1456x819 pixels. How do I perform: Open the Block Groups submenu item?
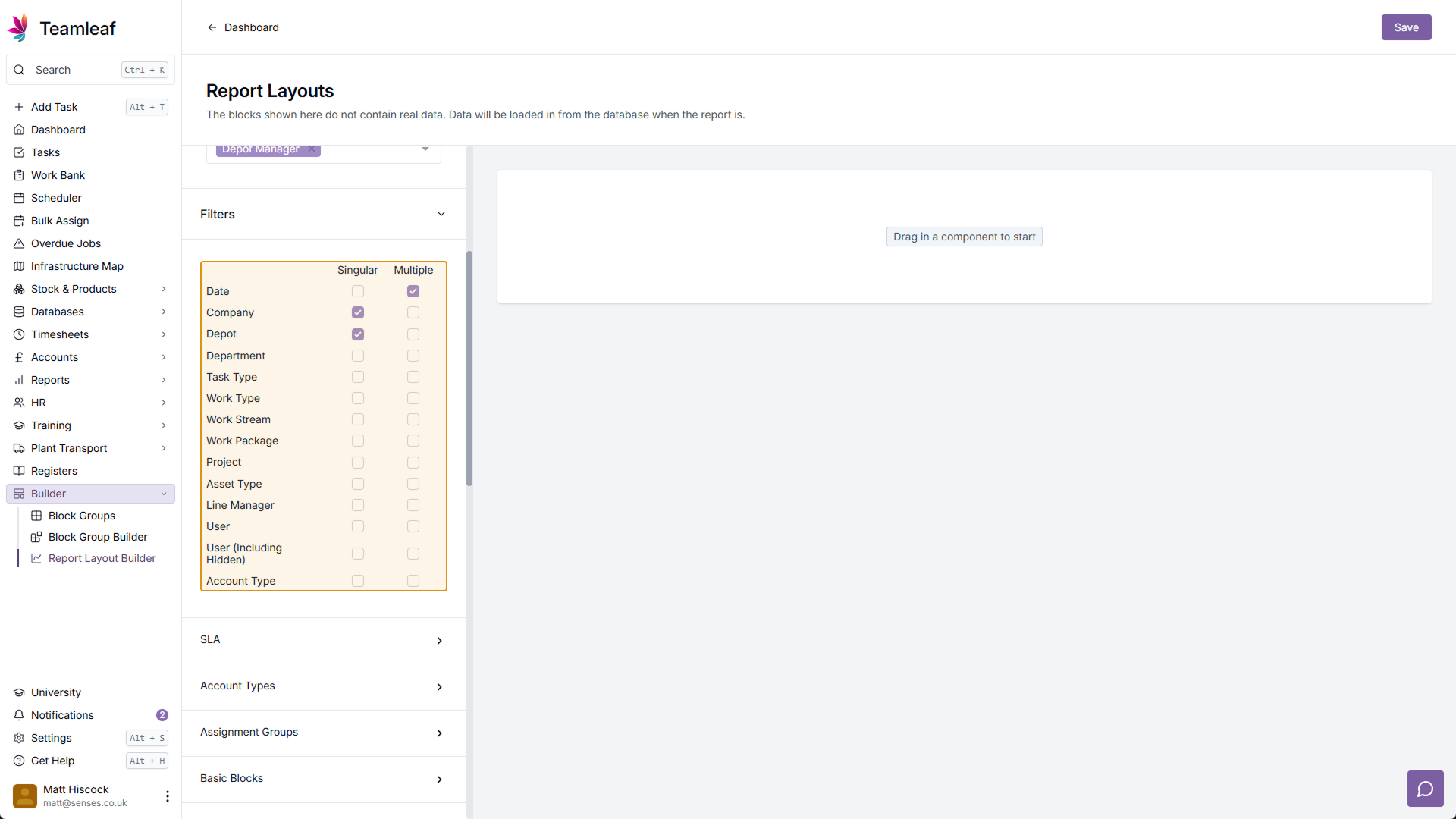coord(82,516)
